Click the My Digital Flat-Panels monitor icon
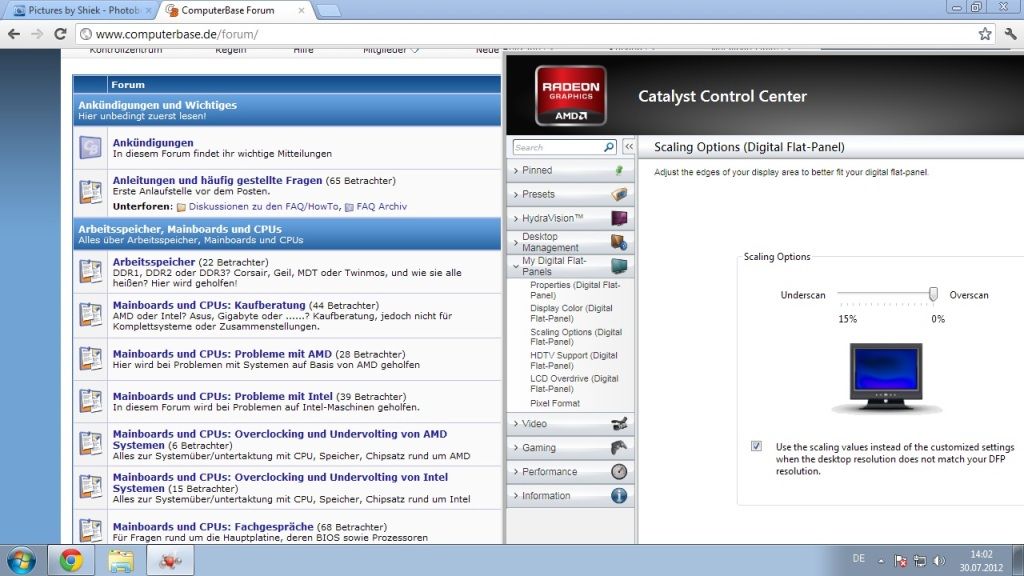The width and height of the screenshot is (1024, 576). (x=619, y=266)
